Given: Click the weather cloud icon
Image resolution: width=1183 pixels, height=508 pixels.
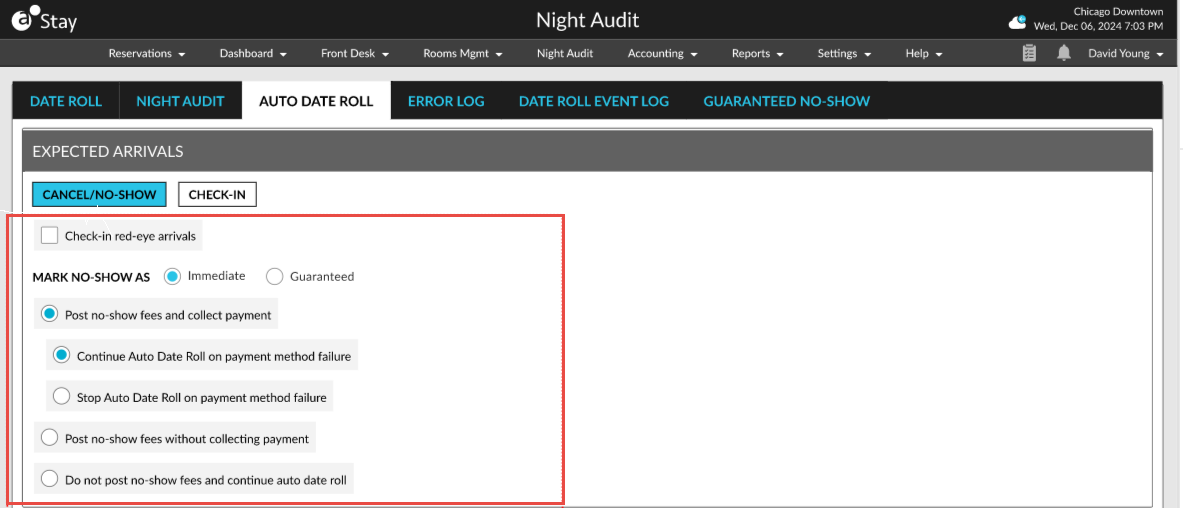Looking at the screenshot, I should [1019, 22].
